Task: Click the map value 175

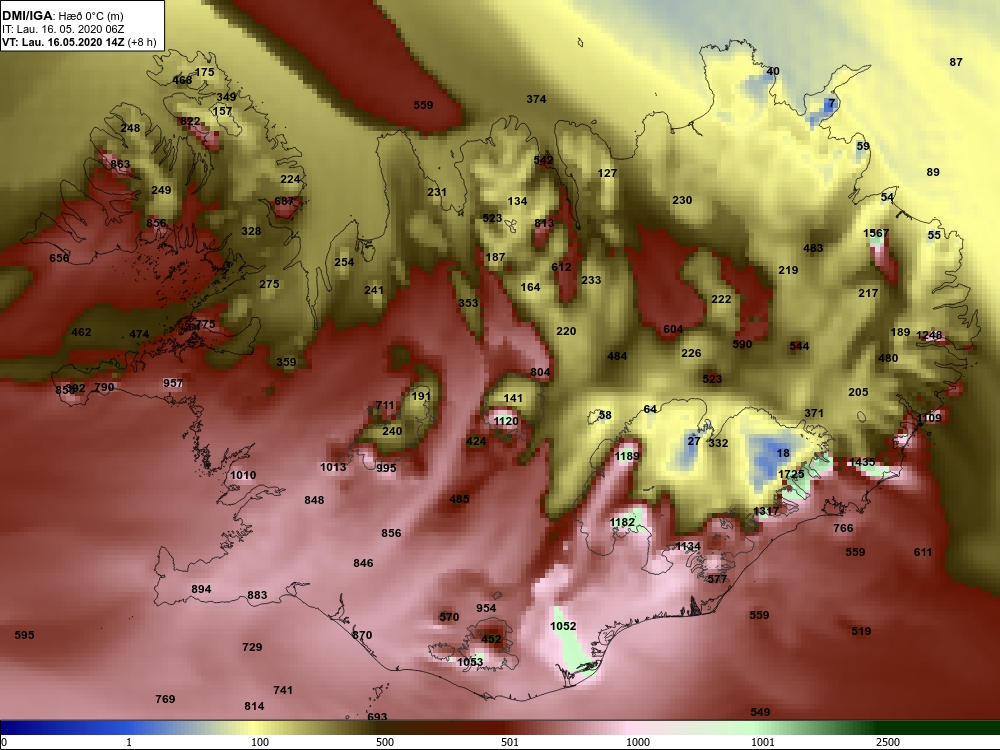Action: [x=205, y=73]
